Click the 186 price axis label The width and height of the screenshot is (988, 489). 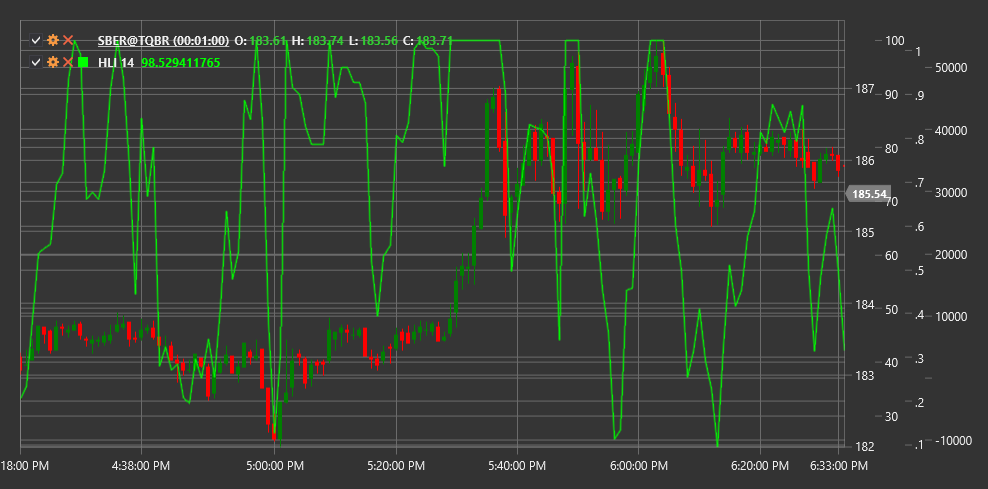(x=864, y=161)
